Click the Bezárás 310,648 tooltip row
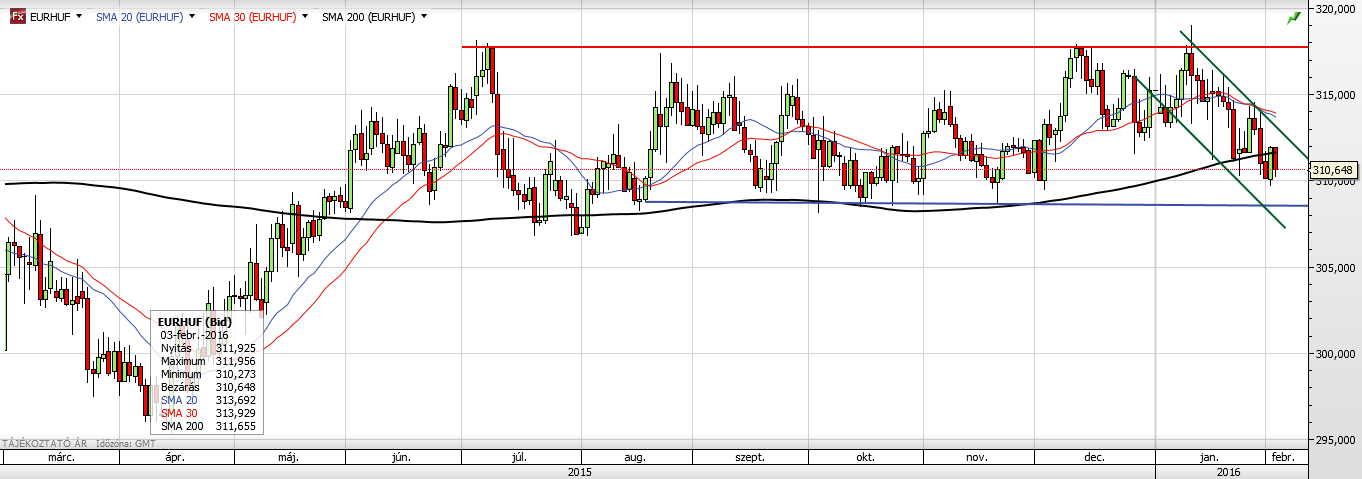 pos(207,386)
